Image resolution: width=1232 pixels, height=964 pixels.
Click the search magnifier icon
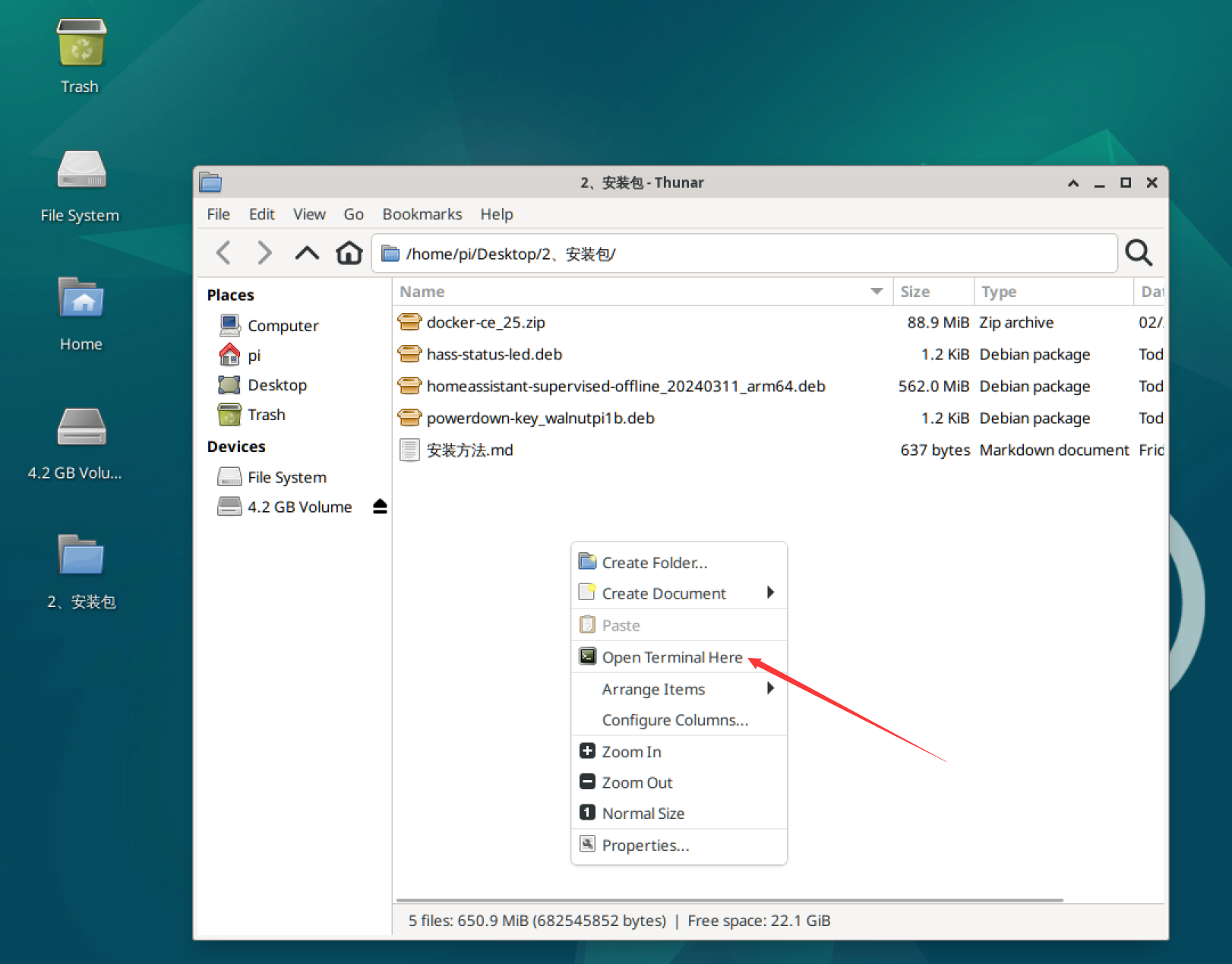[1139, 252]
